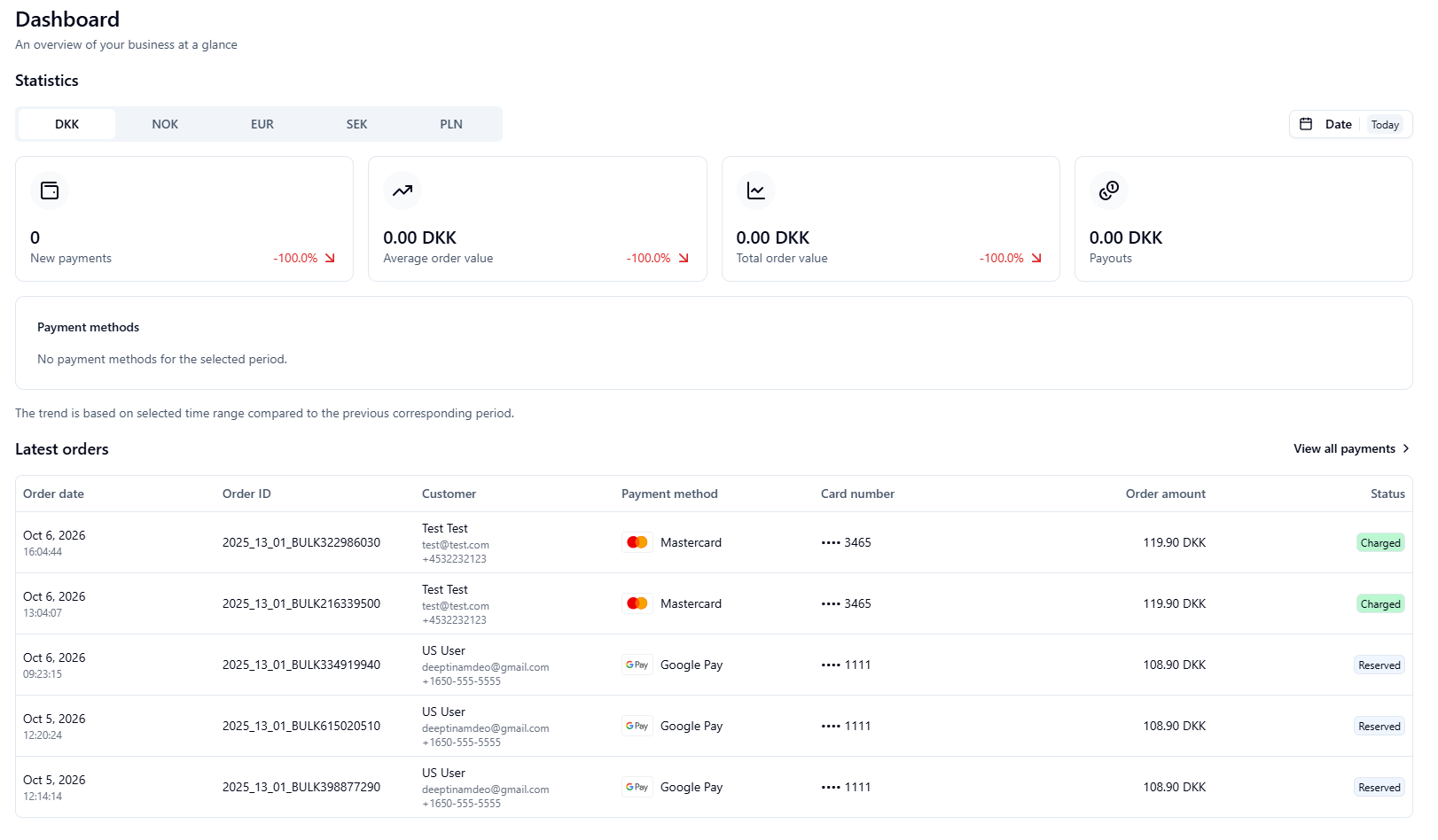Switch to the EUR currency tab

(262, 124)
